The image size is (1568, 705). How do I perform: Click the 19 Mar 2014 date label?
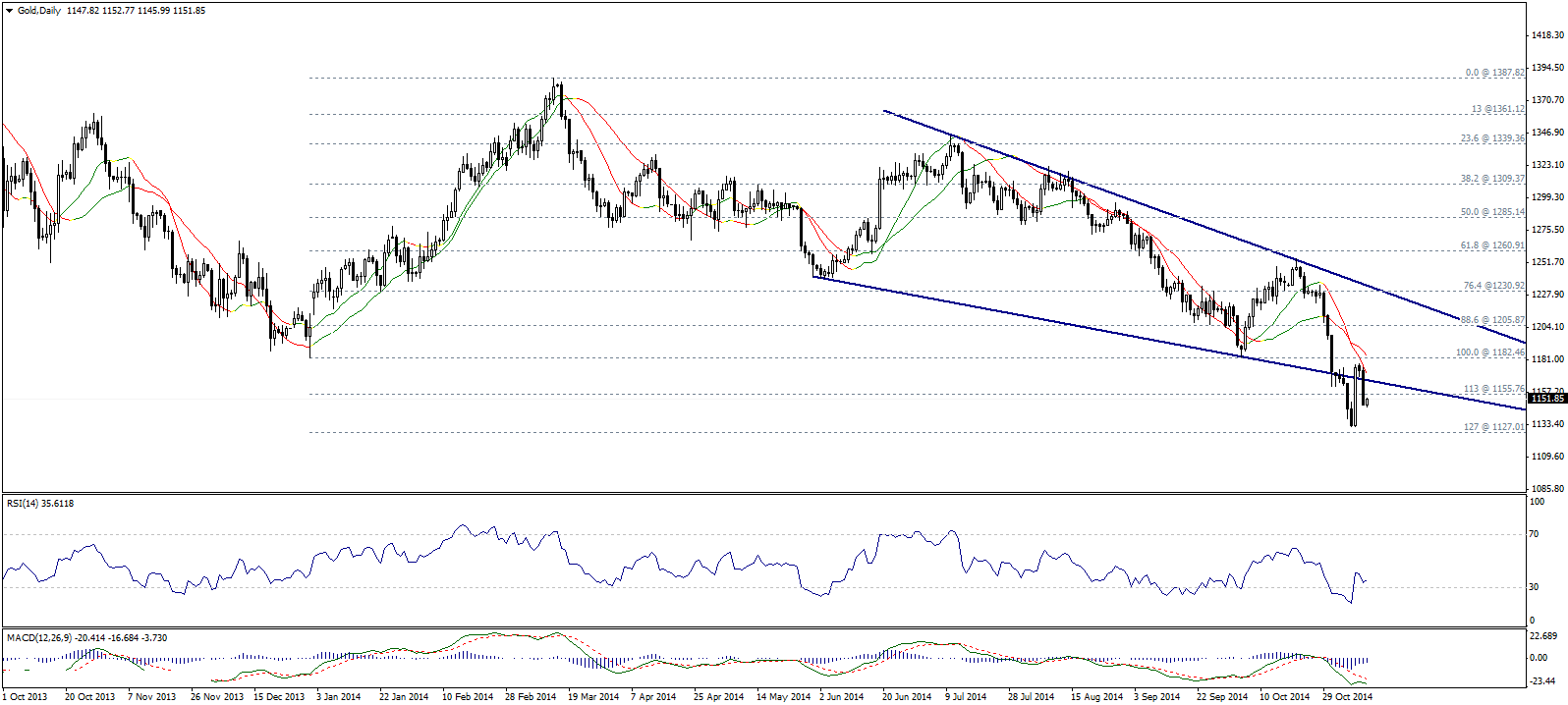click(593, 697)
